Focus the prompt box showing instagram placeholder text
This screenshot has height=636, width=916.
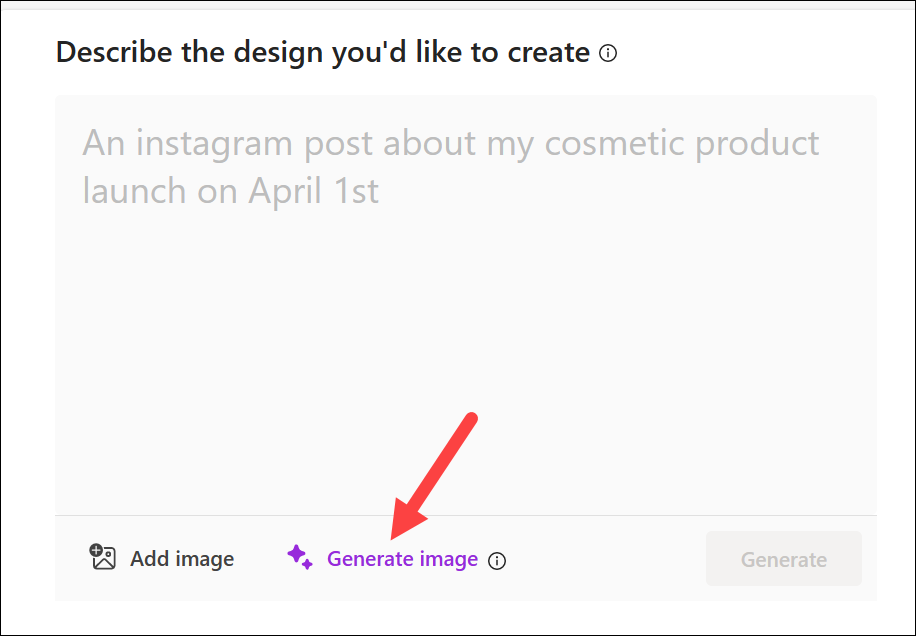click(x=450, y=165)
